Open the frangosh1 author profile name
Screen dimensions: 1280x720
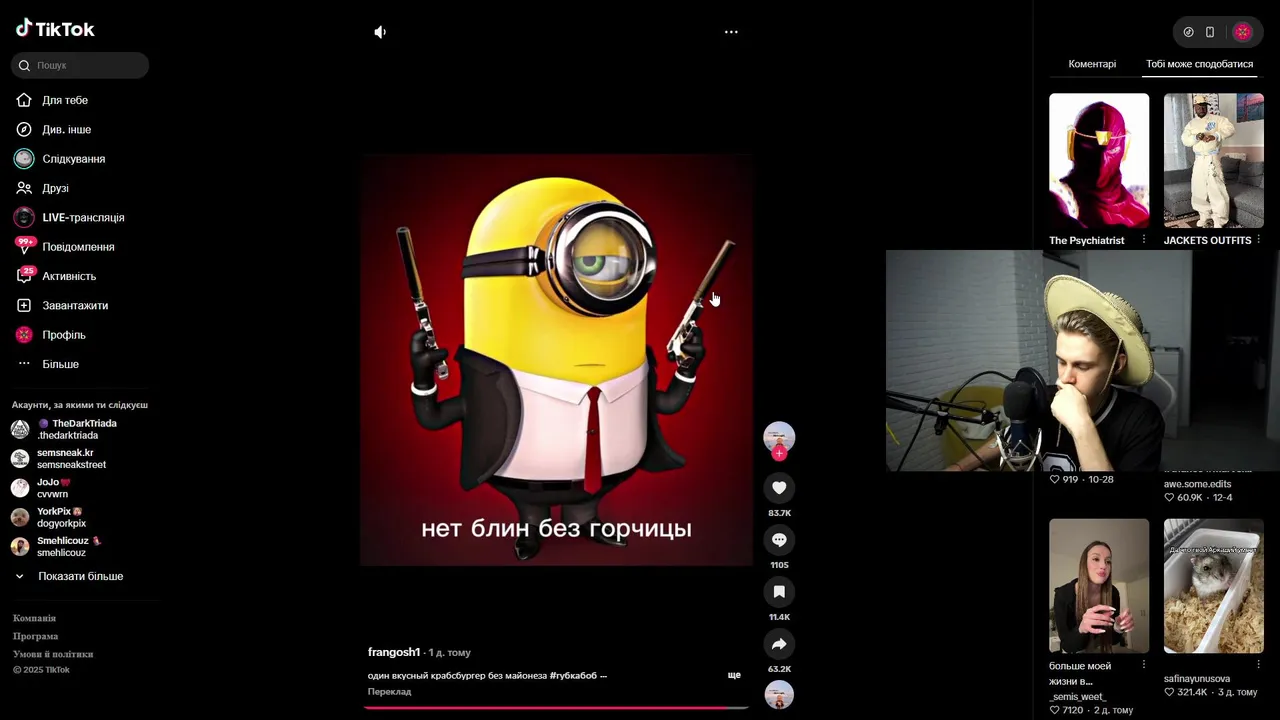tap(394, 652)
